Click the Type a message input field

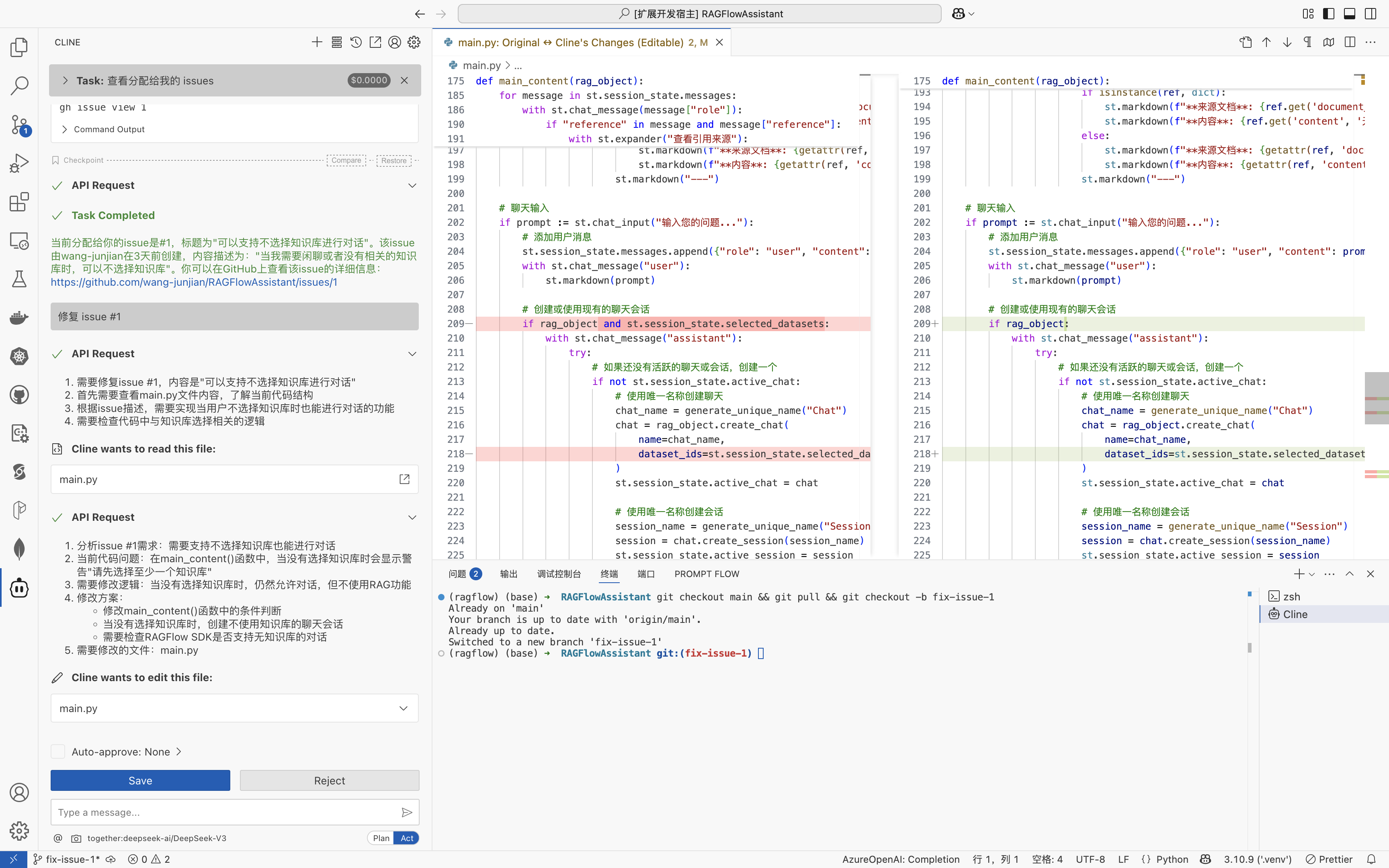[x=224, y=812]
